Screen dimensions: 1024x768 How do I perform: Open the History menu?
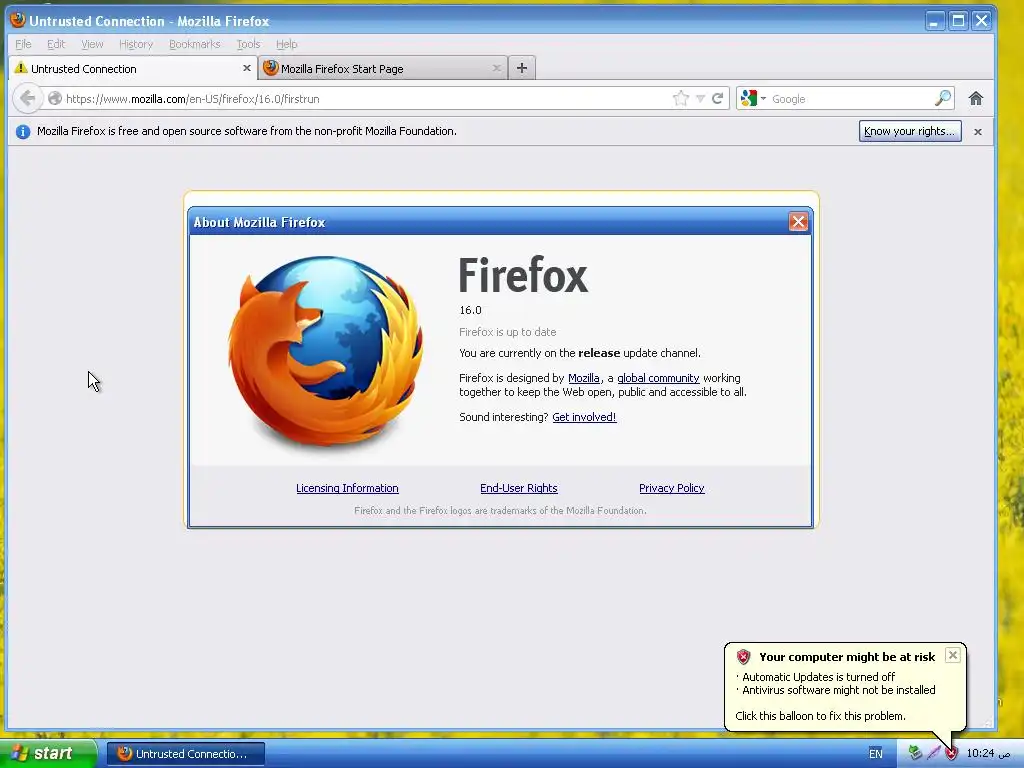(136, 44)
